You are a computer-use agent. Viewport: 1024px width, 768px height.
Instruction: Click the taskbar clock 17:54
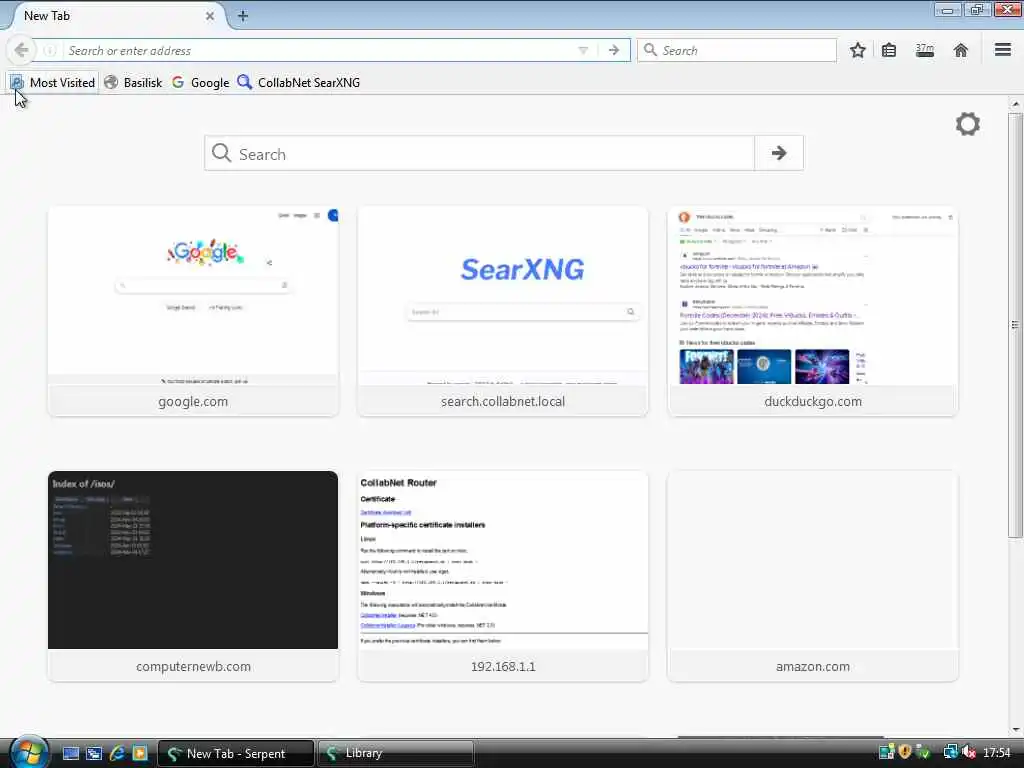[x=997, y=753]
